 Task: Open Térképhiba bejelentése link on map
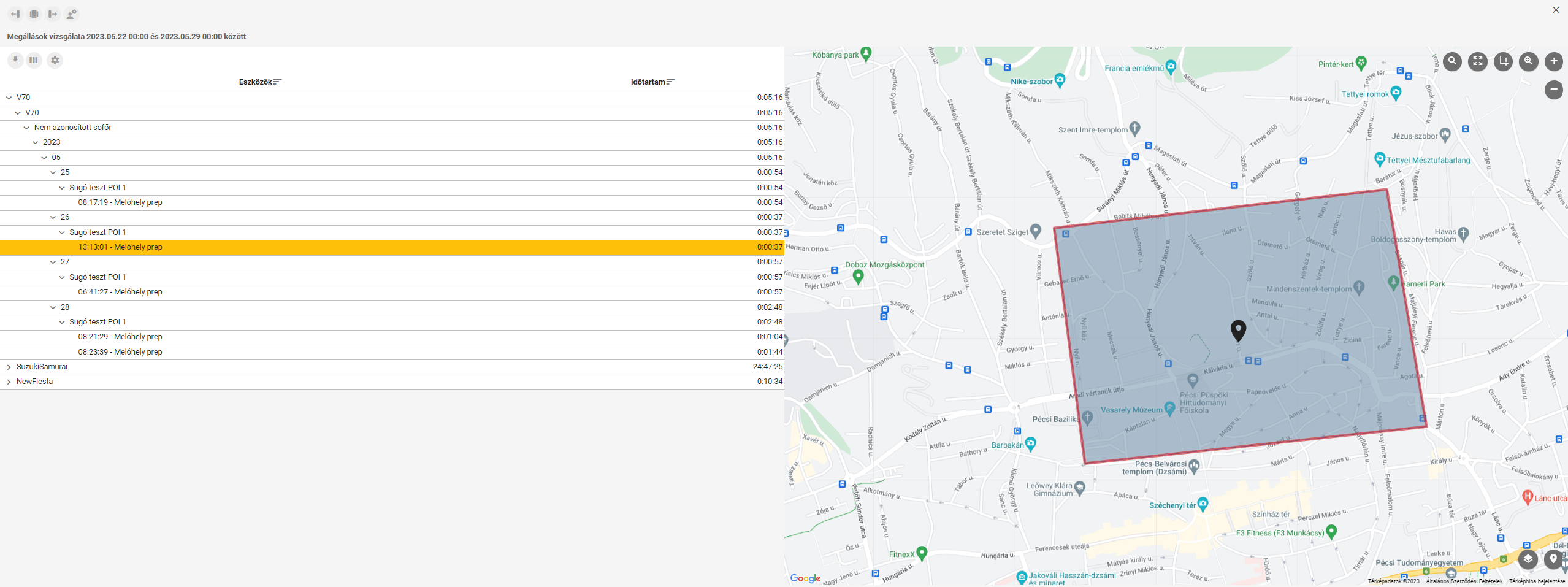pos(1537,581)
